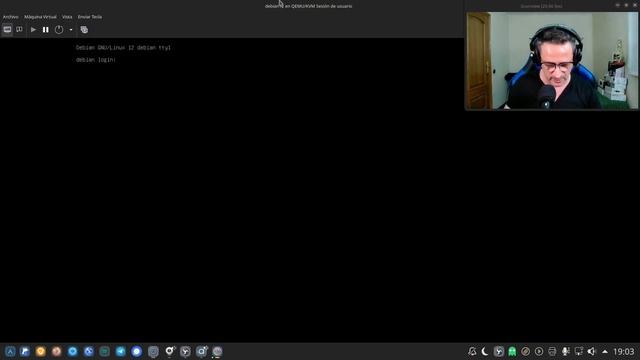Toggle night light moon icon
The width and height of the screenshot is (640, 360).
pyautogui.click(x=485, y=351)
